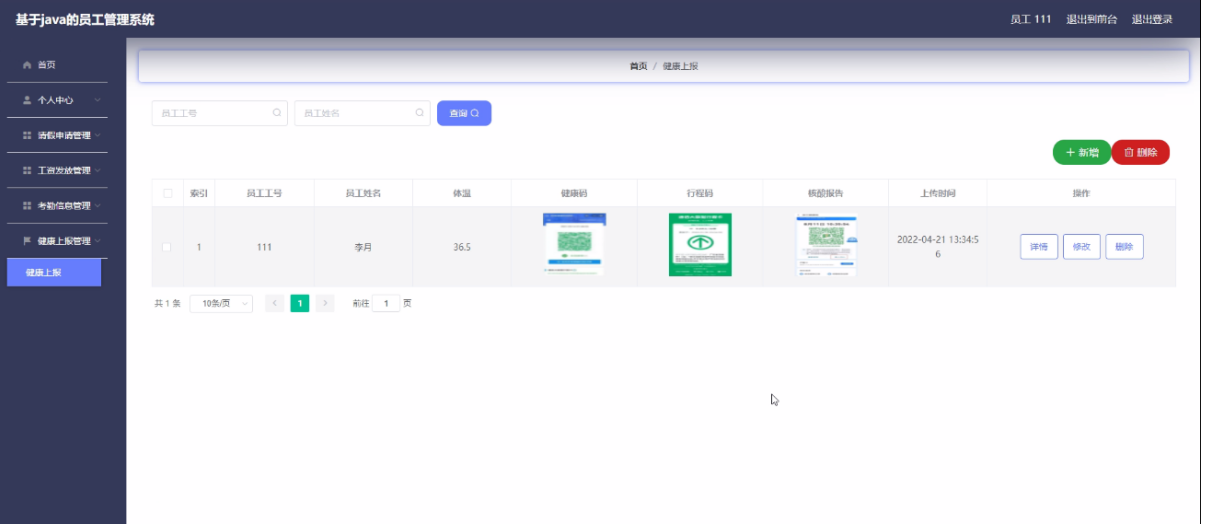Click the trash icon on the red 删除 button
This screenshot has height=528, width=1210.
coord(1129,153)
